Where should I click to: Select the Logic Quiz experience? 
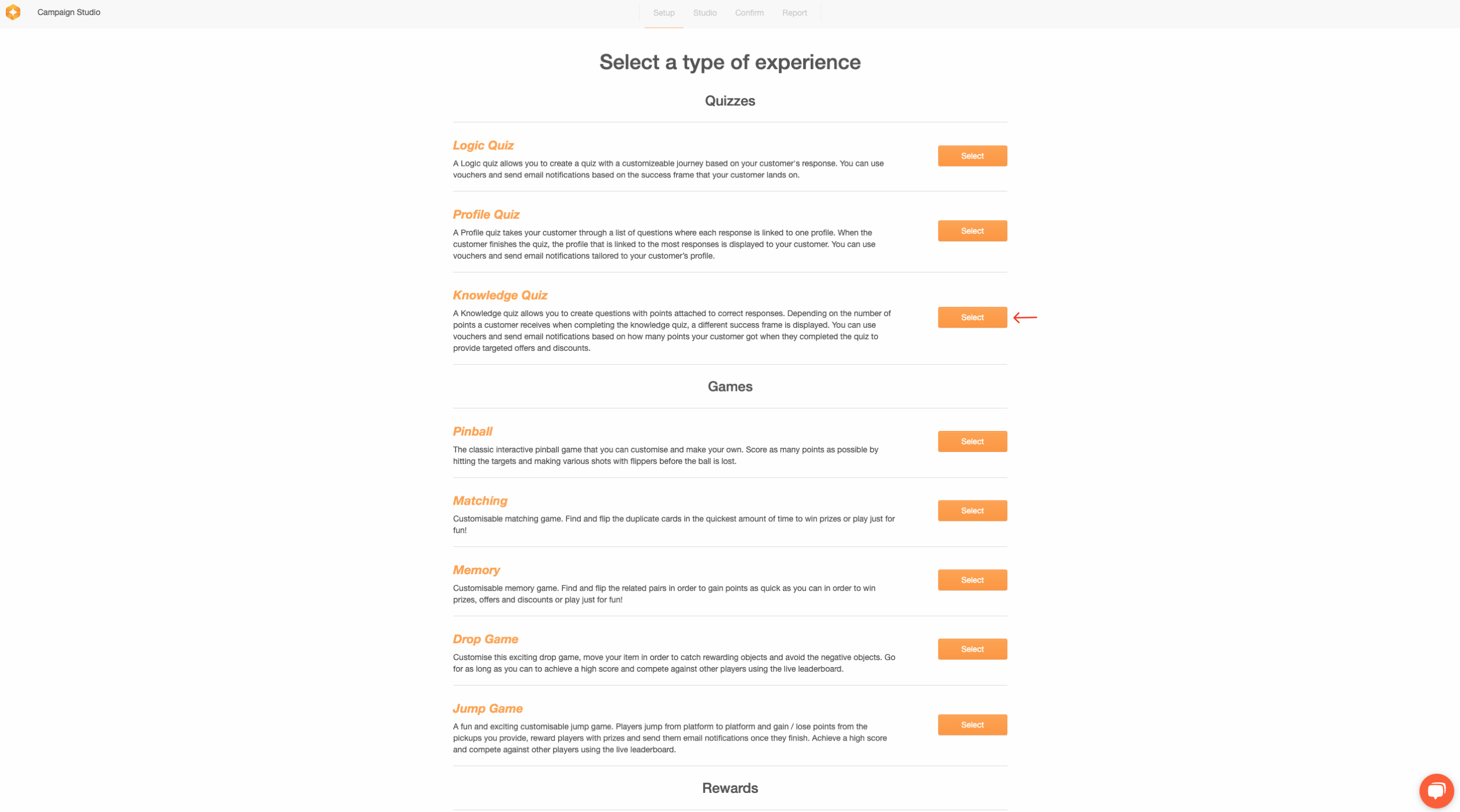pyautogui.click(x=972, y=156)
